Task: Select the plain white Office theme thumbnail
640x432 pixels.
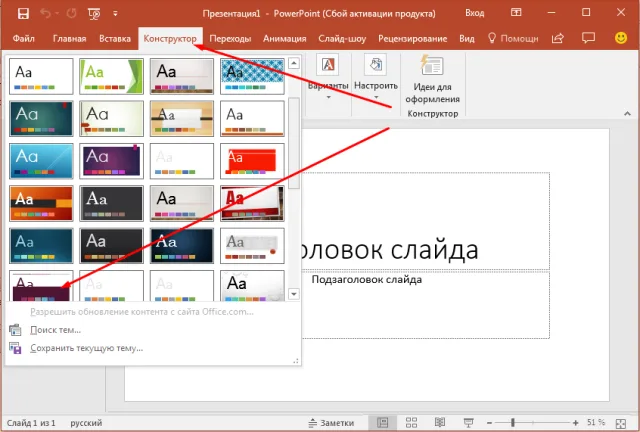Action: pos(41,76)
